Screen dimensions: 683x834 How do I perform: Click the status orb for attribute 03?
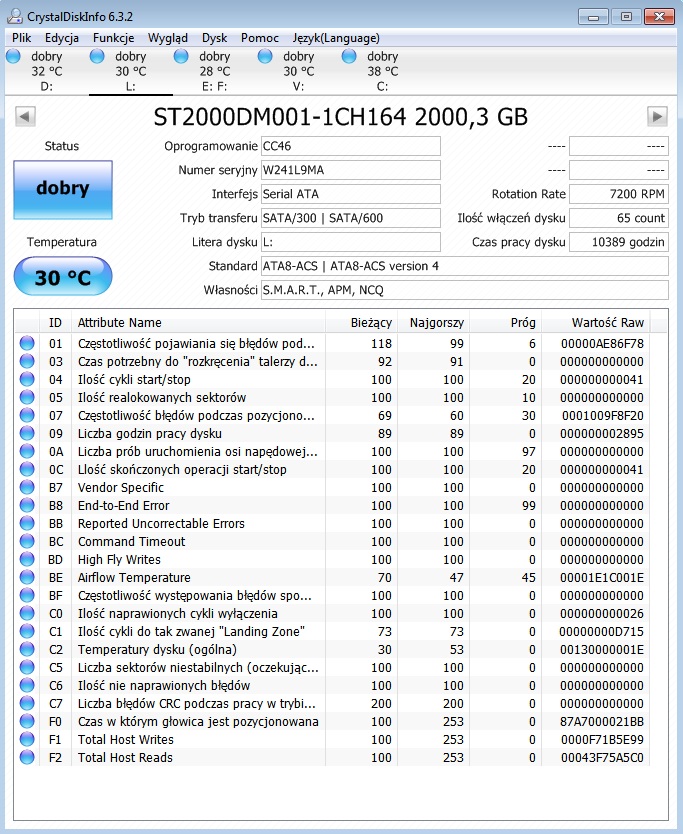pyautogui.click(x=27, y=361)
